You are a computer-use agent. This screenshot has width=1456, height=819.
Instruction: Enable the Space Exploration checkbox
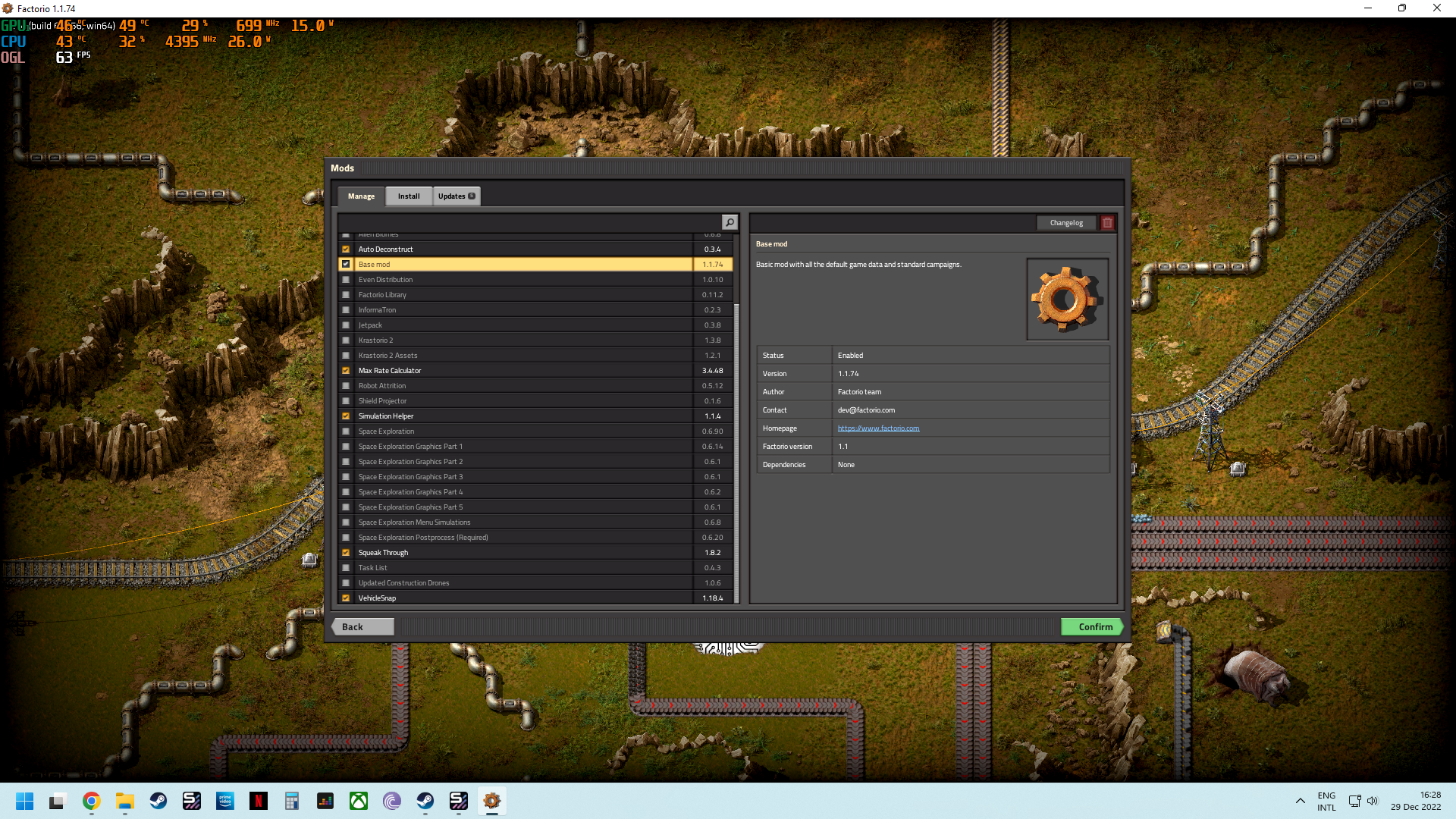[x=346, y=431]
